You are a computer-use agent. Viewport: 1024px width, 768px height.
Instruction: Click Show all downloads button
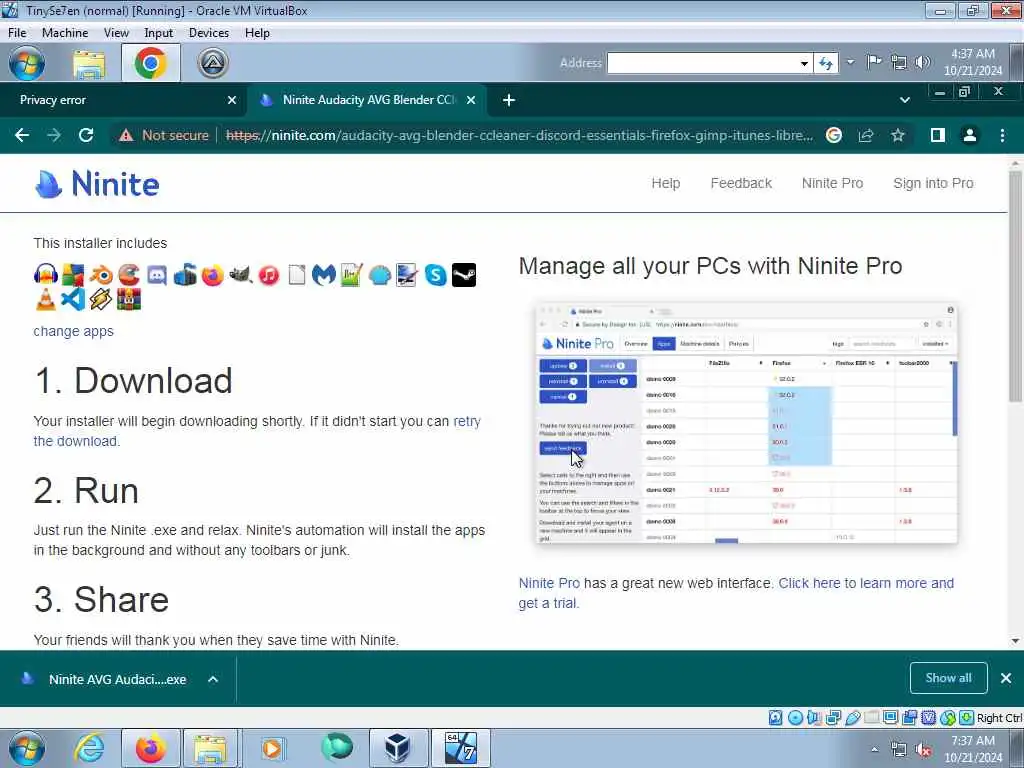[948, 679]
